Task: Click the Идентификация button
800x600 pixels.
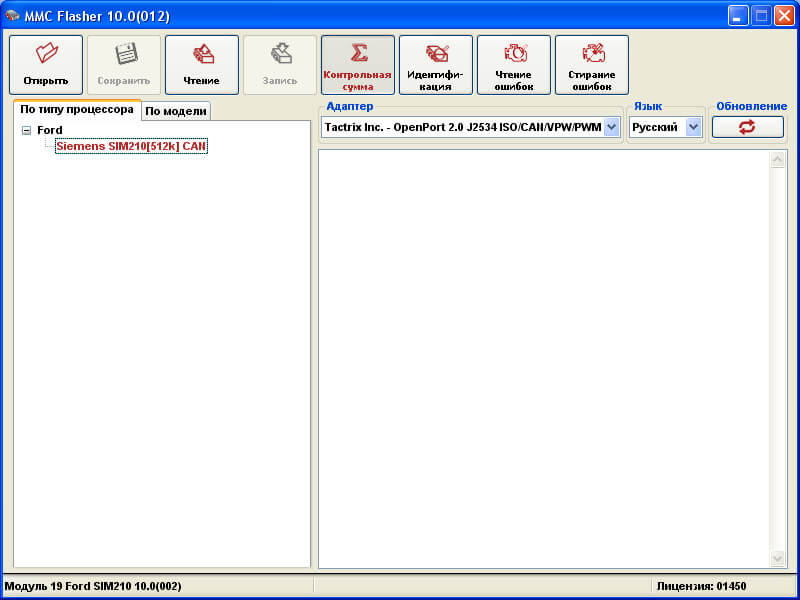Action: (x=436, y=65)
